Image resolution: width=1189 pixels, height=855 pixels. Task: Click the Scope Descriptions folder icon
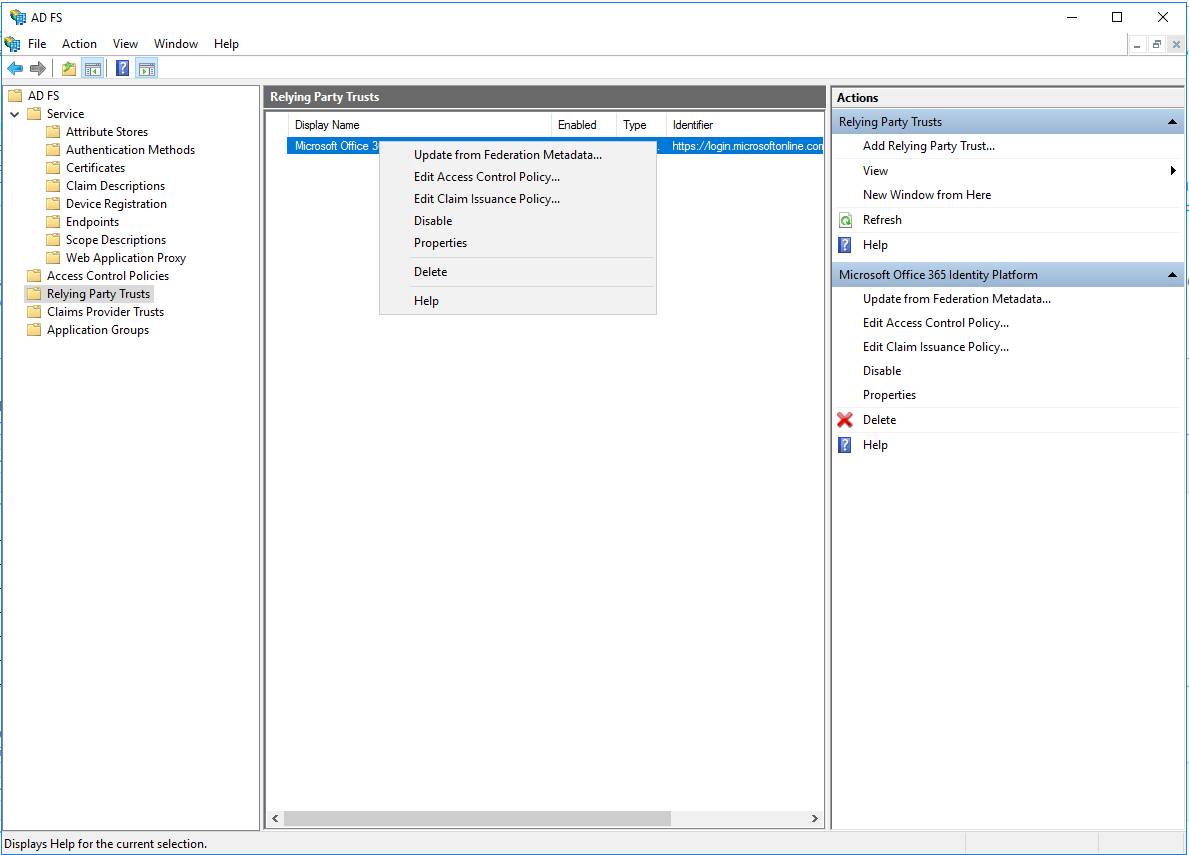(x=53, y=240)
